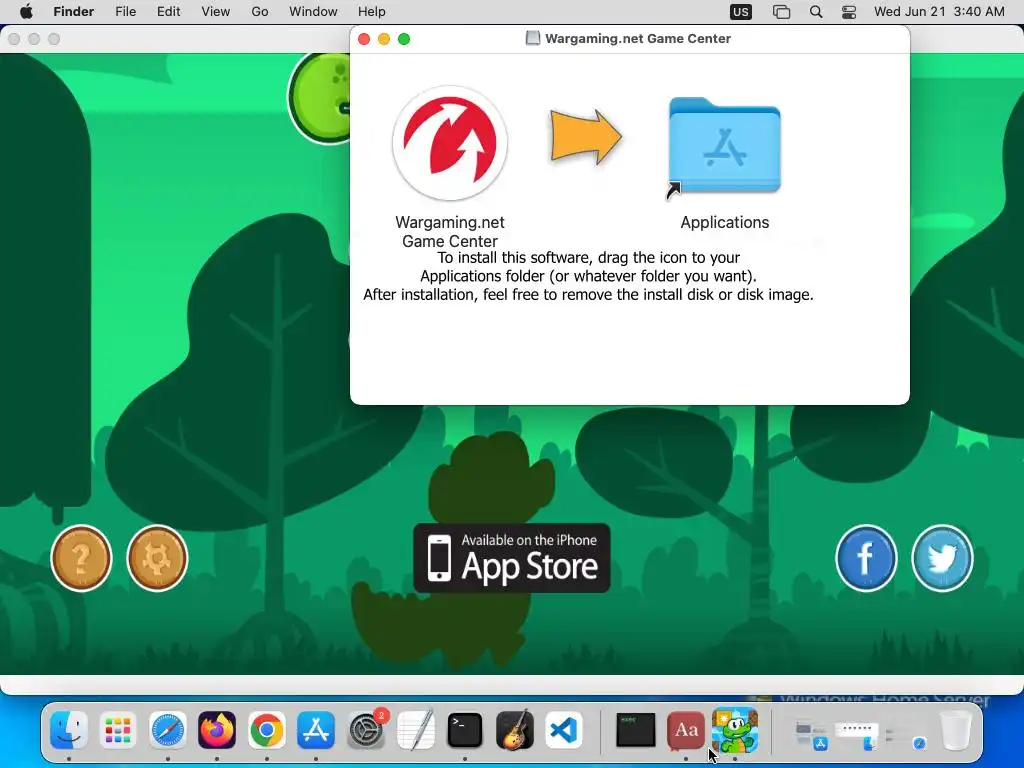Open the game settings gear coin button
Viewport: 1024px width, 768px height.
[157, 558]
